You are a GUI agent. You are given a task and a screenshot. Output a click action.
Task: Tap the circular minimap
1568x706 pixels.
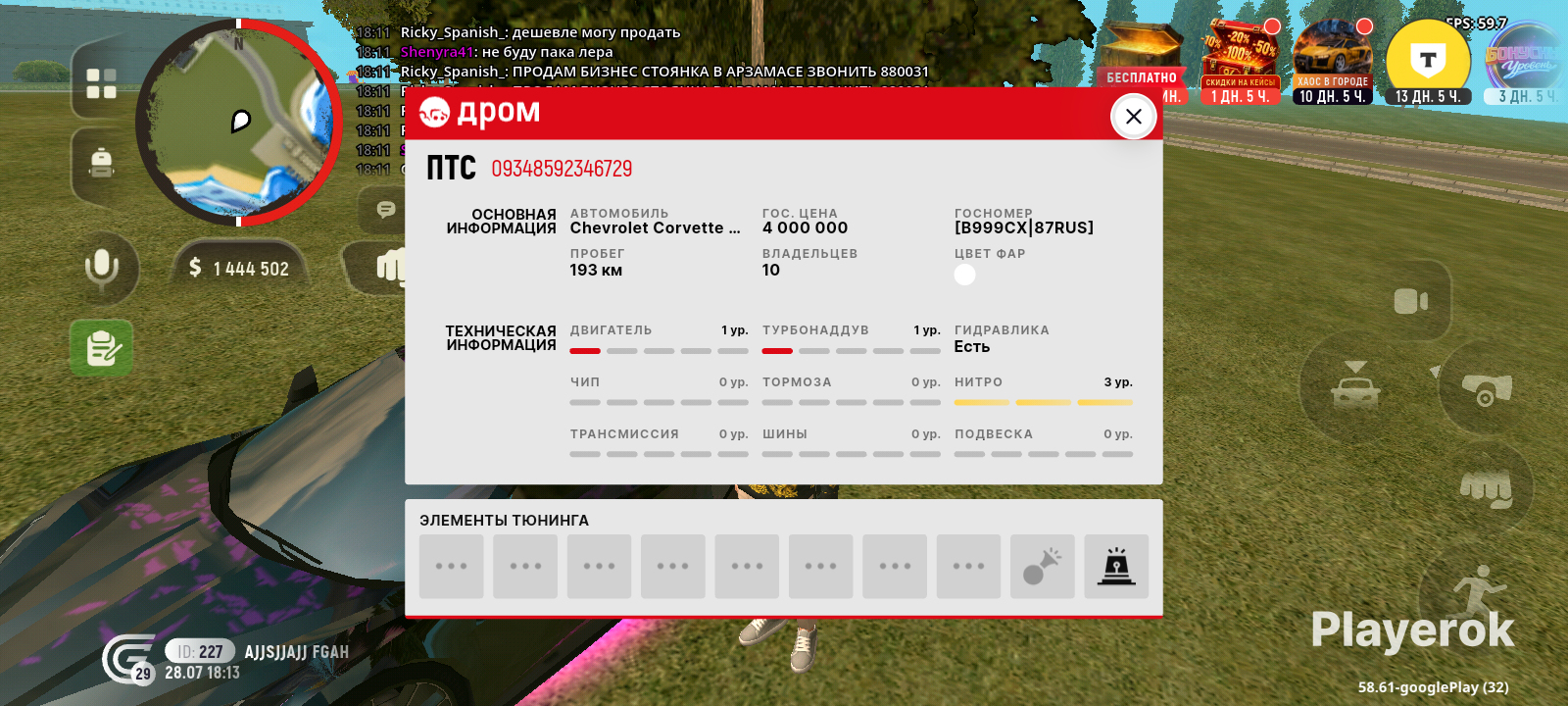pos(239,122)
